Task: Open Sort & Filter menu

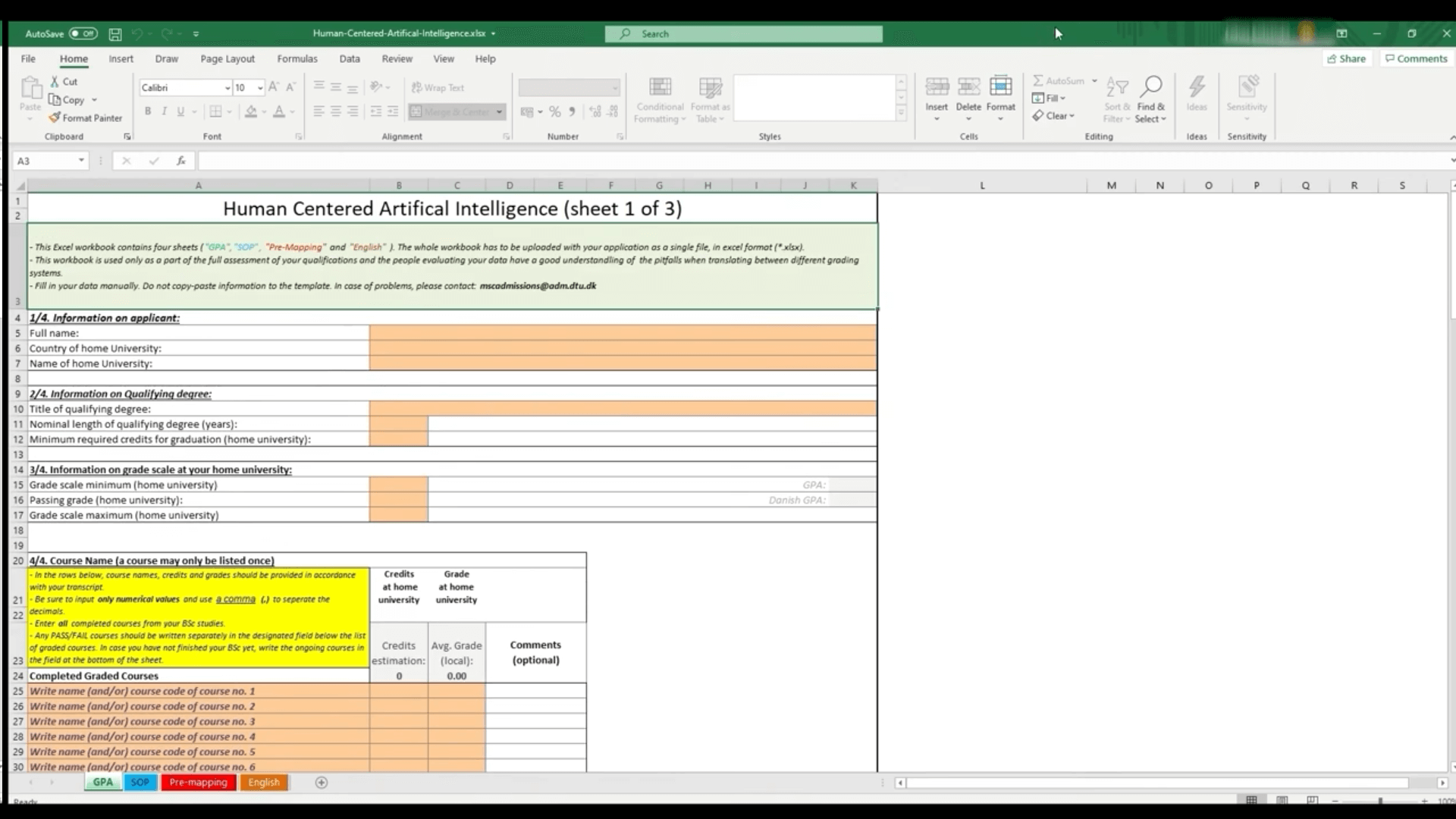Action: pyautogui.click(x=1117, y=99)
